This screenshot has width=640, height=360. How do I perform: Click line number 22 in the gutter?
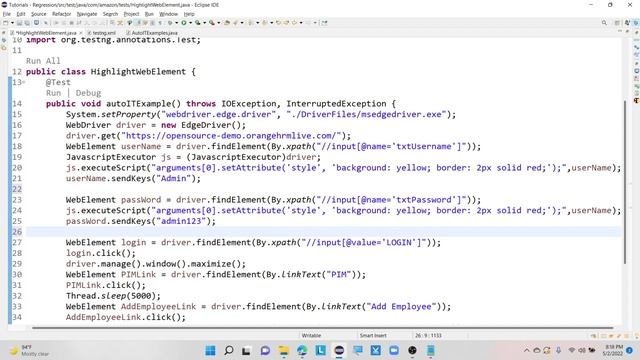tap(17, 189)
